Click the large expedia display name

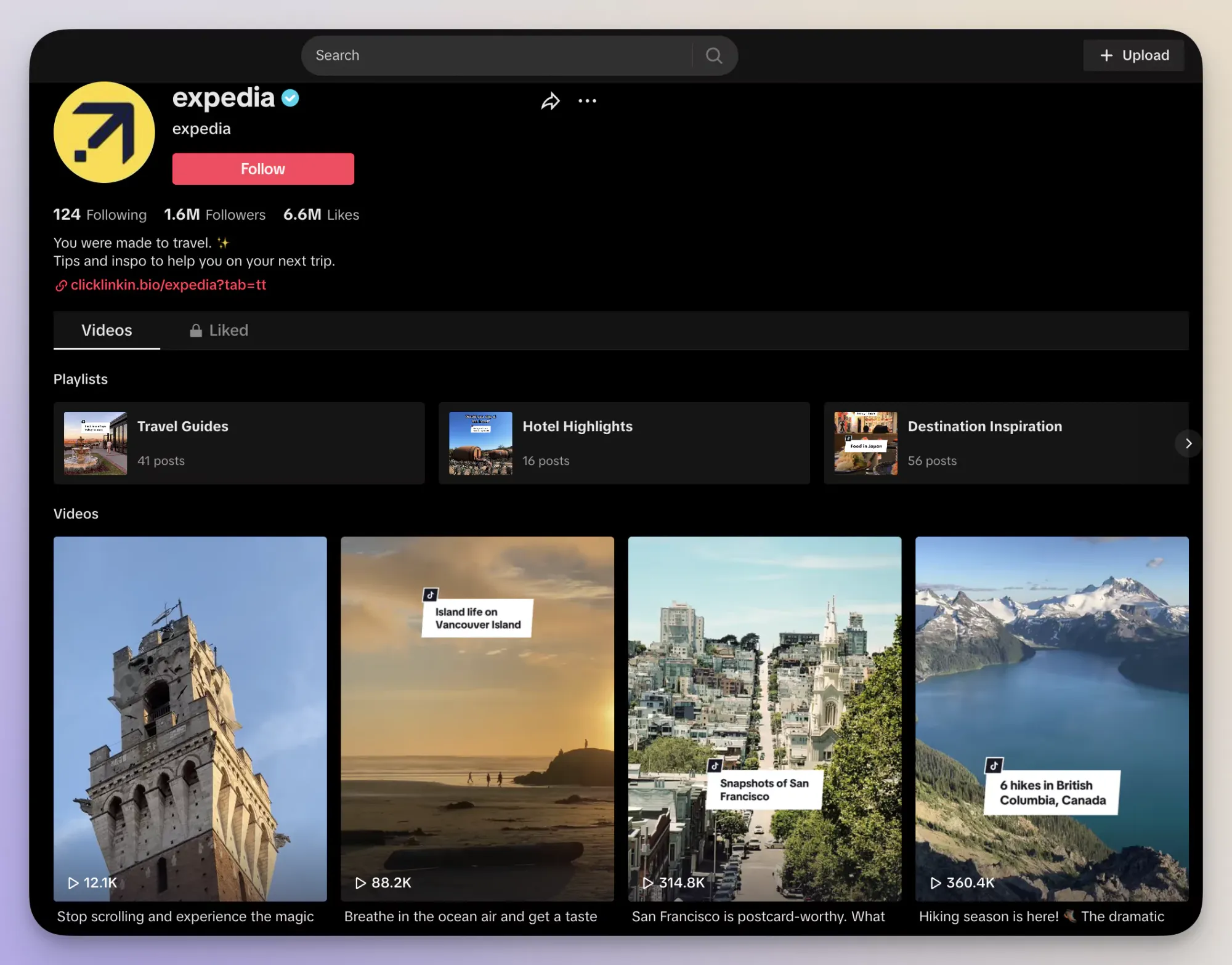[224, 98]
